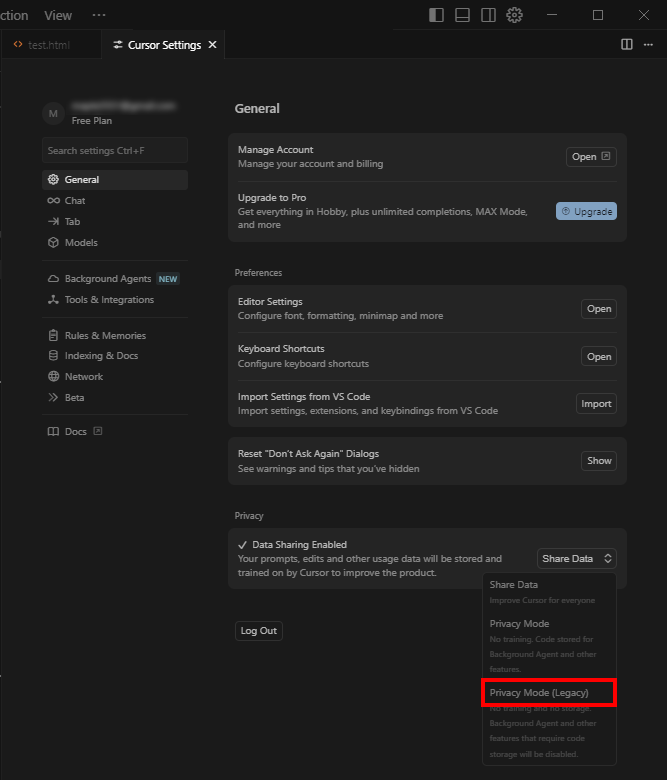Open Tools & Integrations settings
Viewport: 667px width, 780px height.
pos(115,299)
